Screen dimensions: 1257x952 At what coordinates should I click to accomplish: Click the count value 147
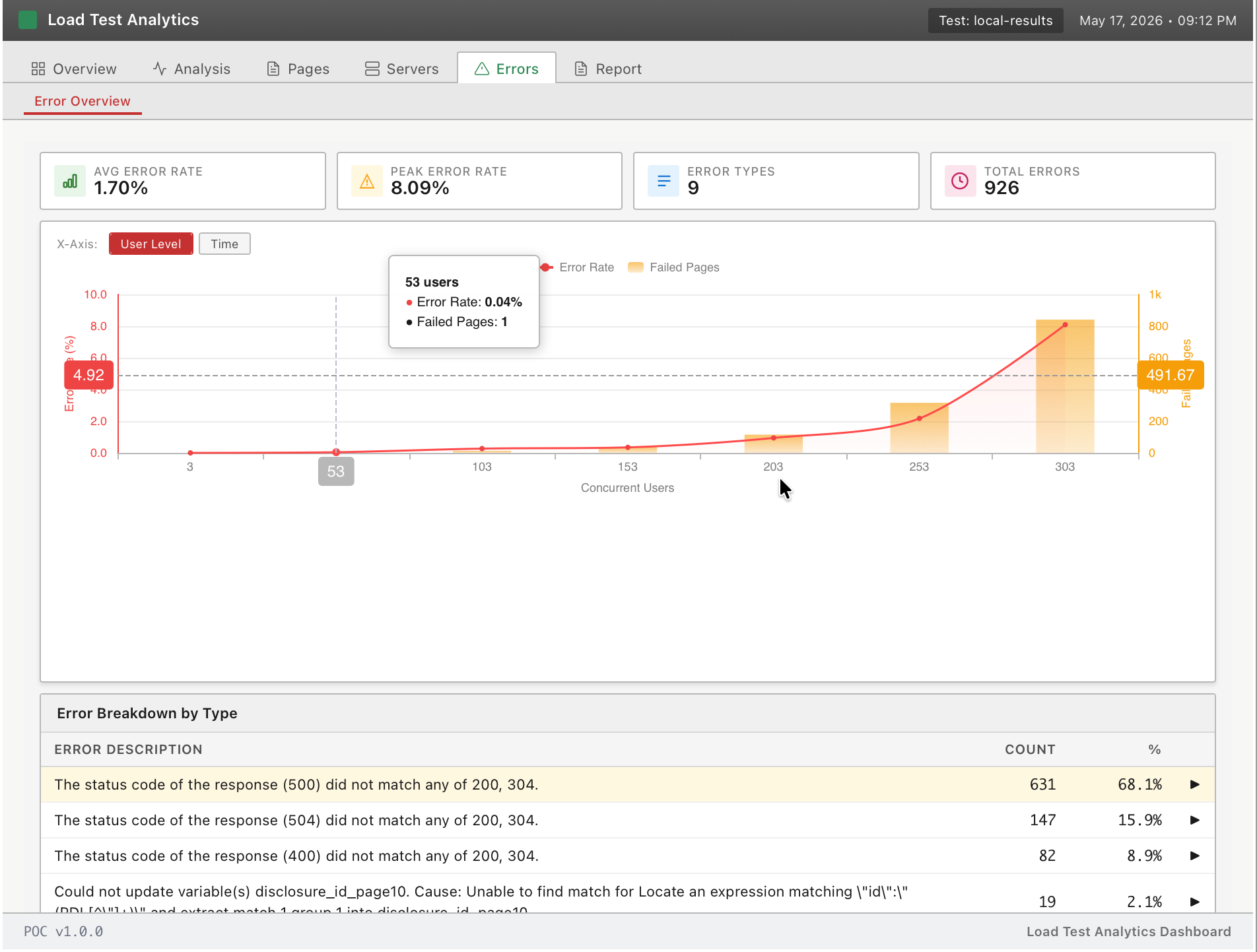tap(1042, 820)
